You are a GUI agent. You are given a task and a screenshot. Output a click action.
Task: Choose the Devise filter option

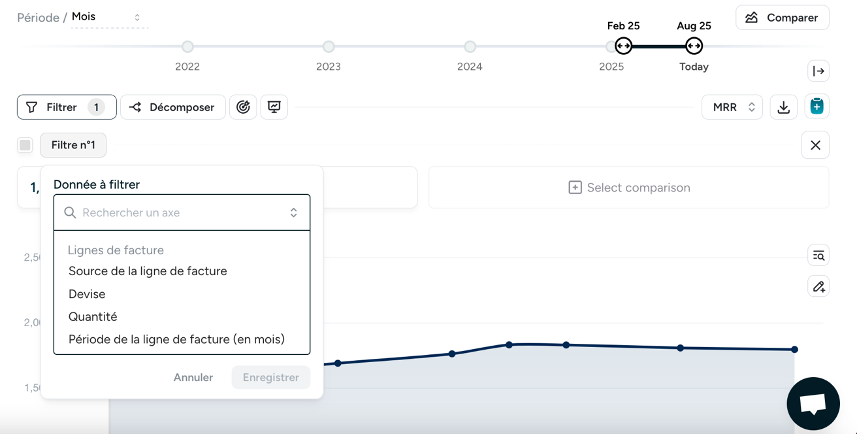[x=87, y=294]
